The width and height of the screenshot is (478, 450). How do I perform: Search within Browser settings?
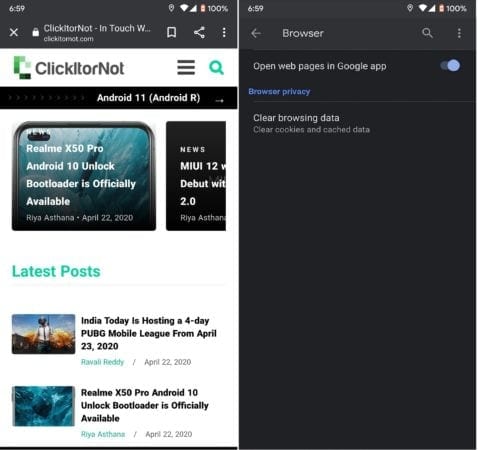pyautogui.click(x=427, y=33)
